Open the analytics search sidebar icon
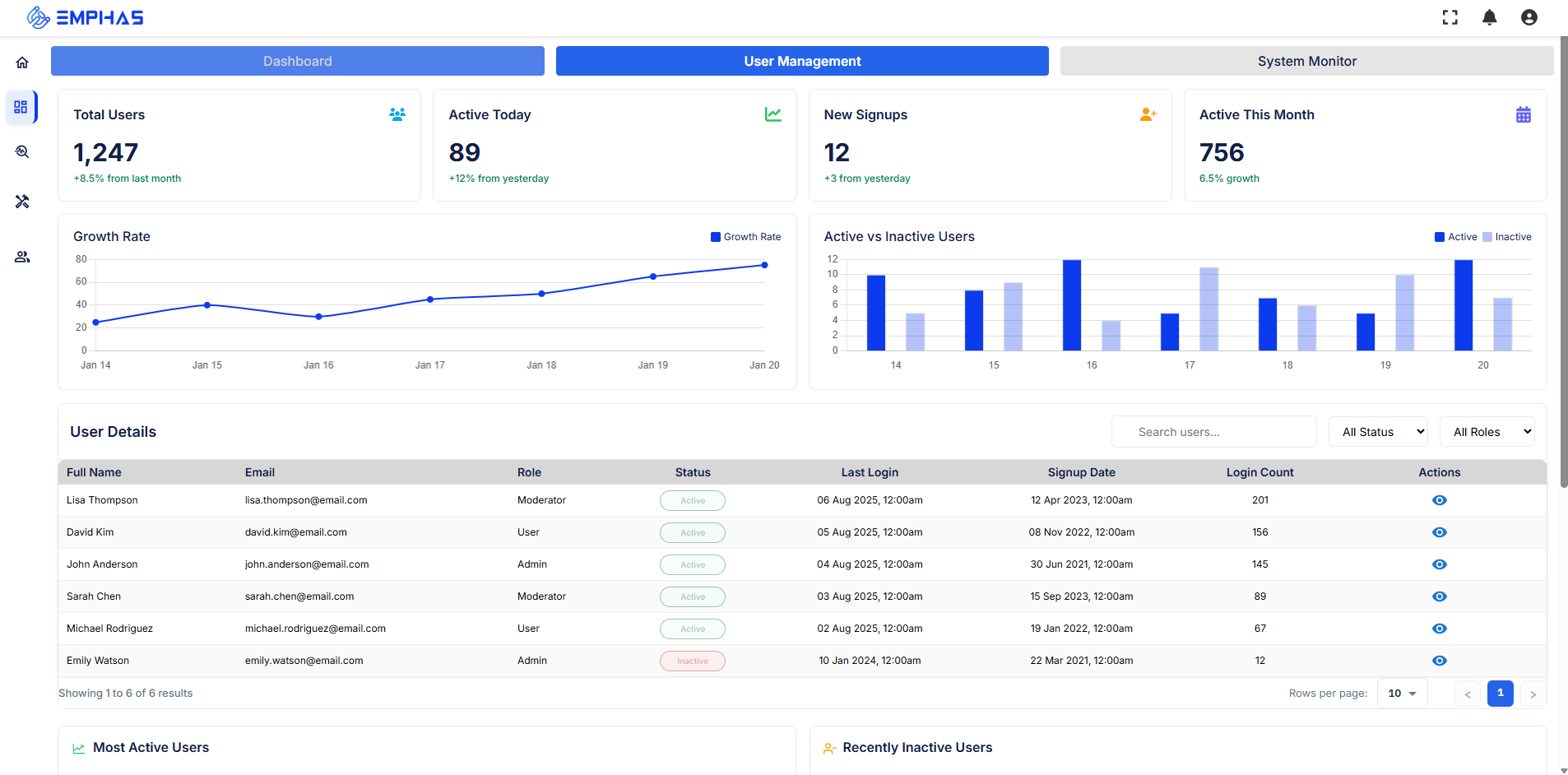1568x775 pixels. (x=22, y=151)
